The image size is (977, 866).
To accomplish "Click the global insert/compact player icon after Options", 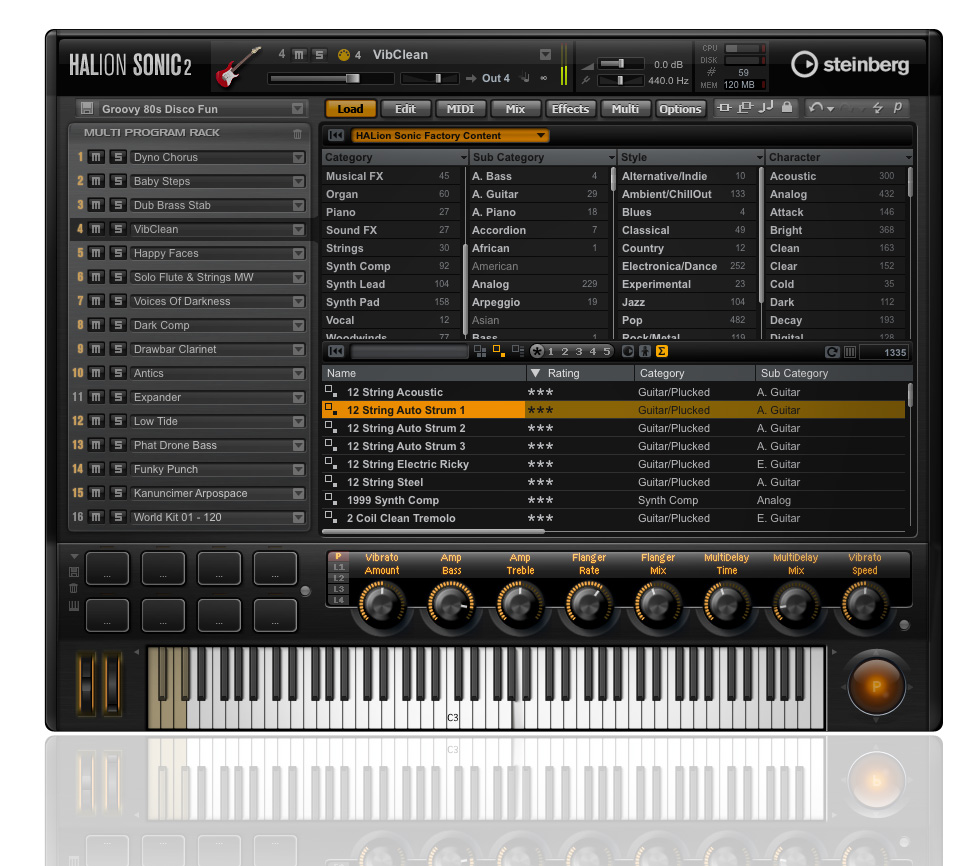I will click(724, 108).
